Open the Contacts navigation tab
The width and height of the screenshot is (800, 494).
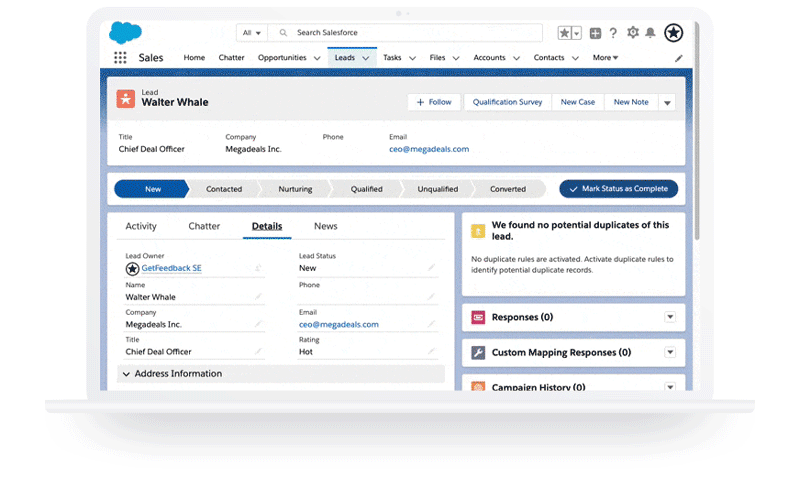(549, 58)
